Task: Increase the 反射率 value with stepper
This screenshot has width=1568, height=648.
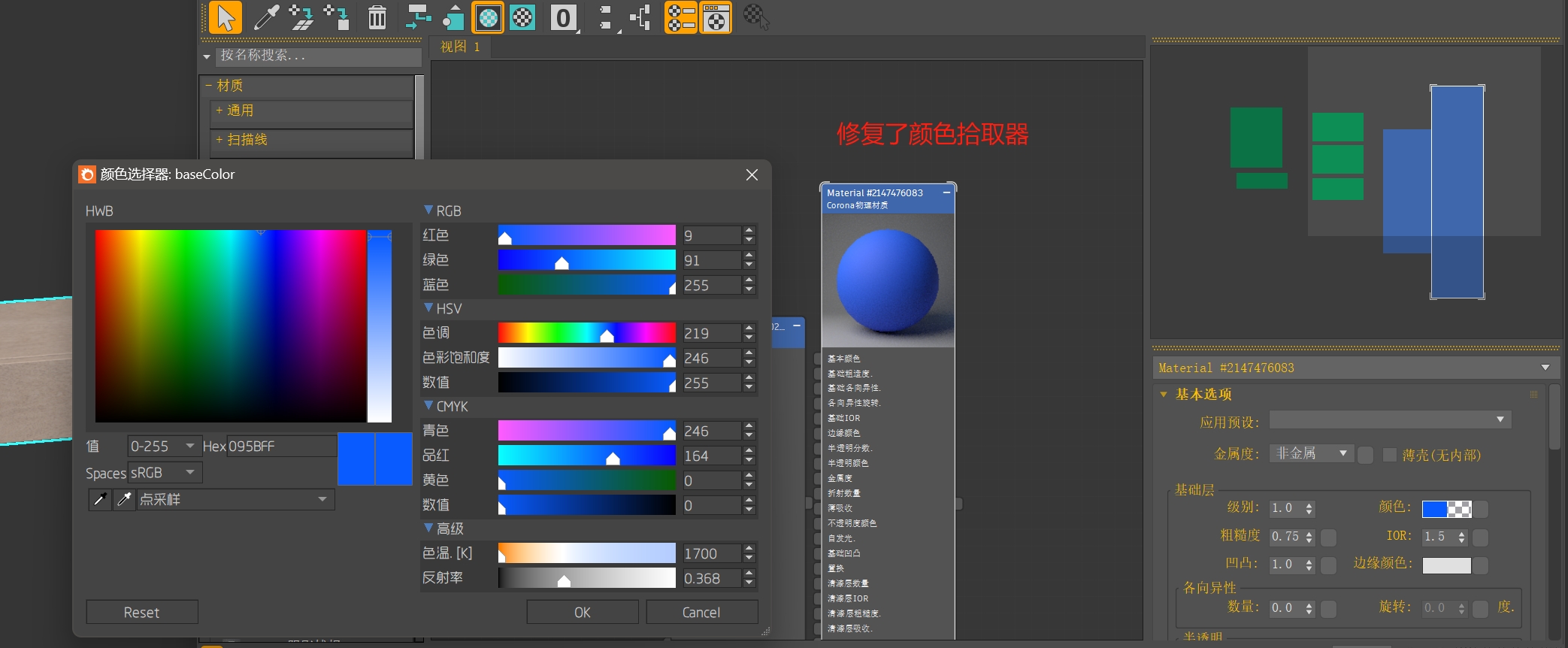Action: (x=749, y=574)
